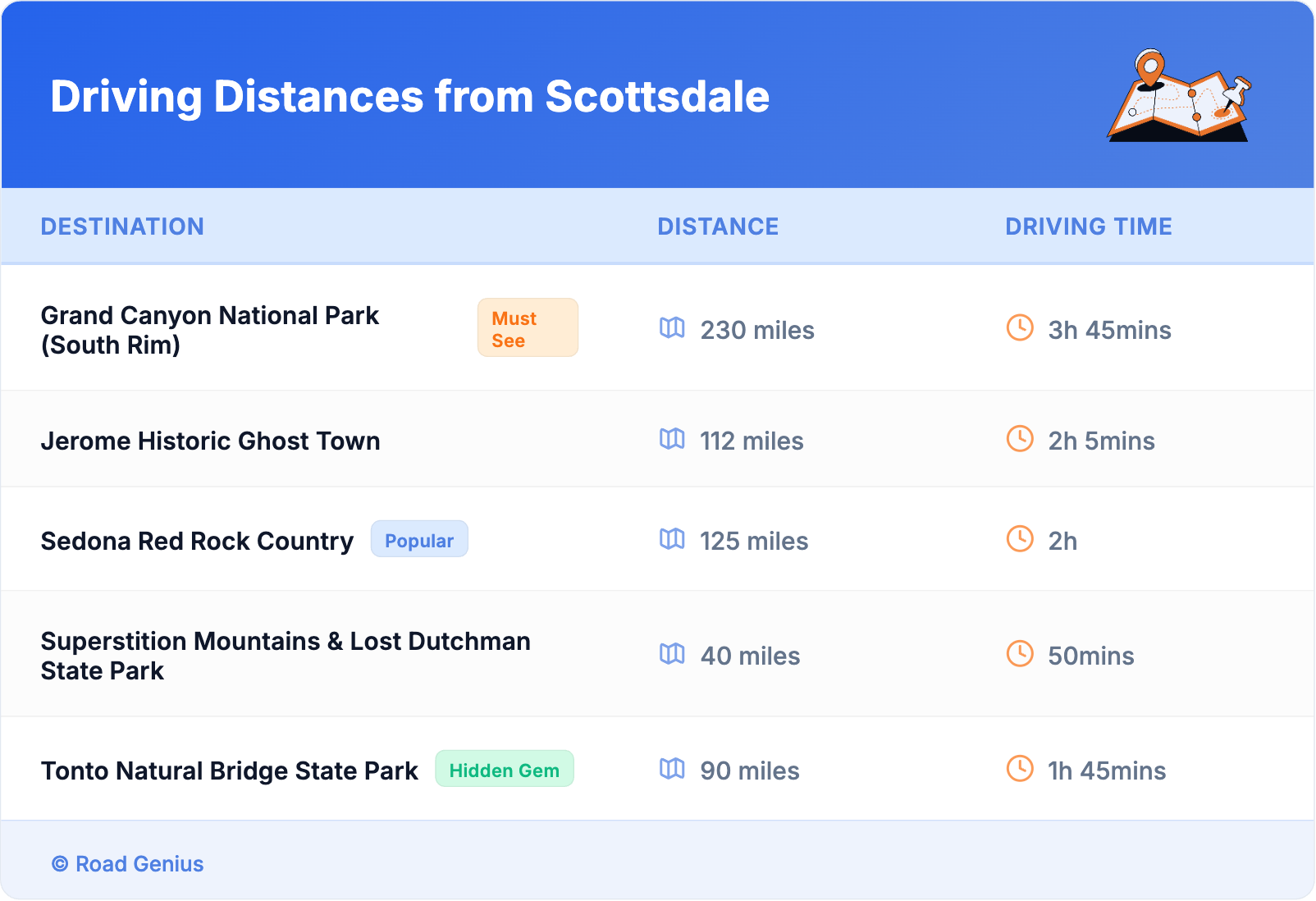Screen dimensions: 1316x901
Task: Click the map icon beside 125 miles
Action: pyautogui.click(x=672, y=539)
